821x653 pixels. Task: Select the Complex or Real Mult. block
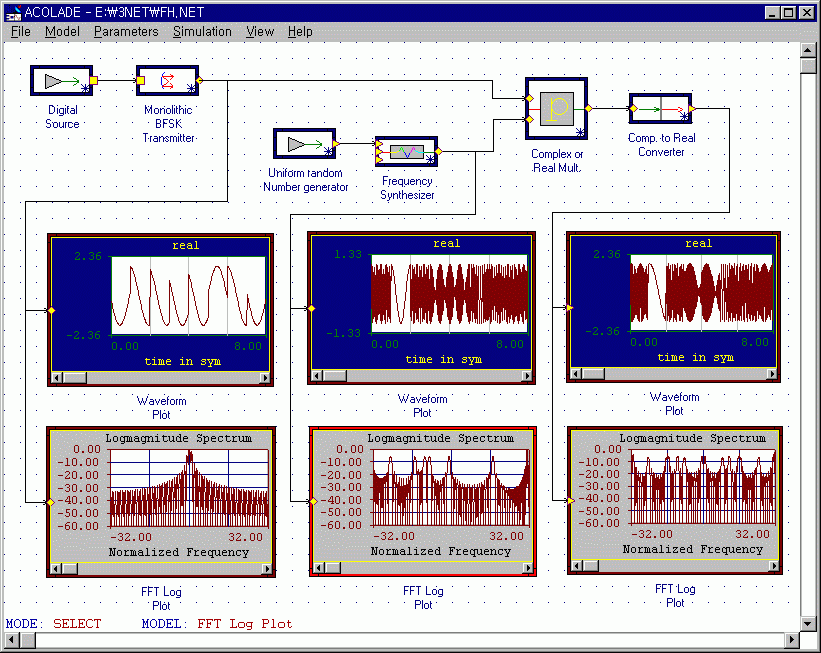pyautogui.click(x=557, y=108)
